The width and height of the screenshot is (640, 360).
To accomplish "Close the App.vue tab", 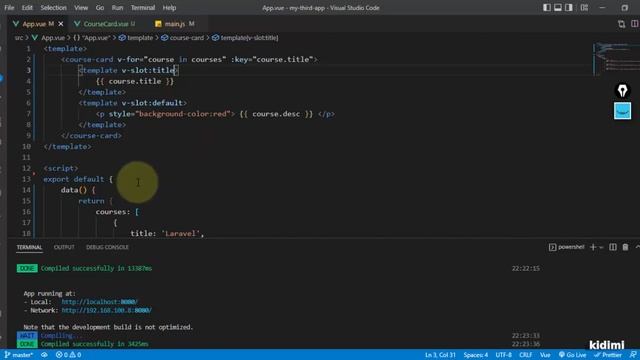I will pyautogui.click(x=61, y=24).
